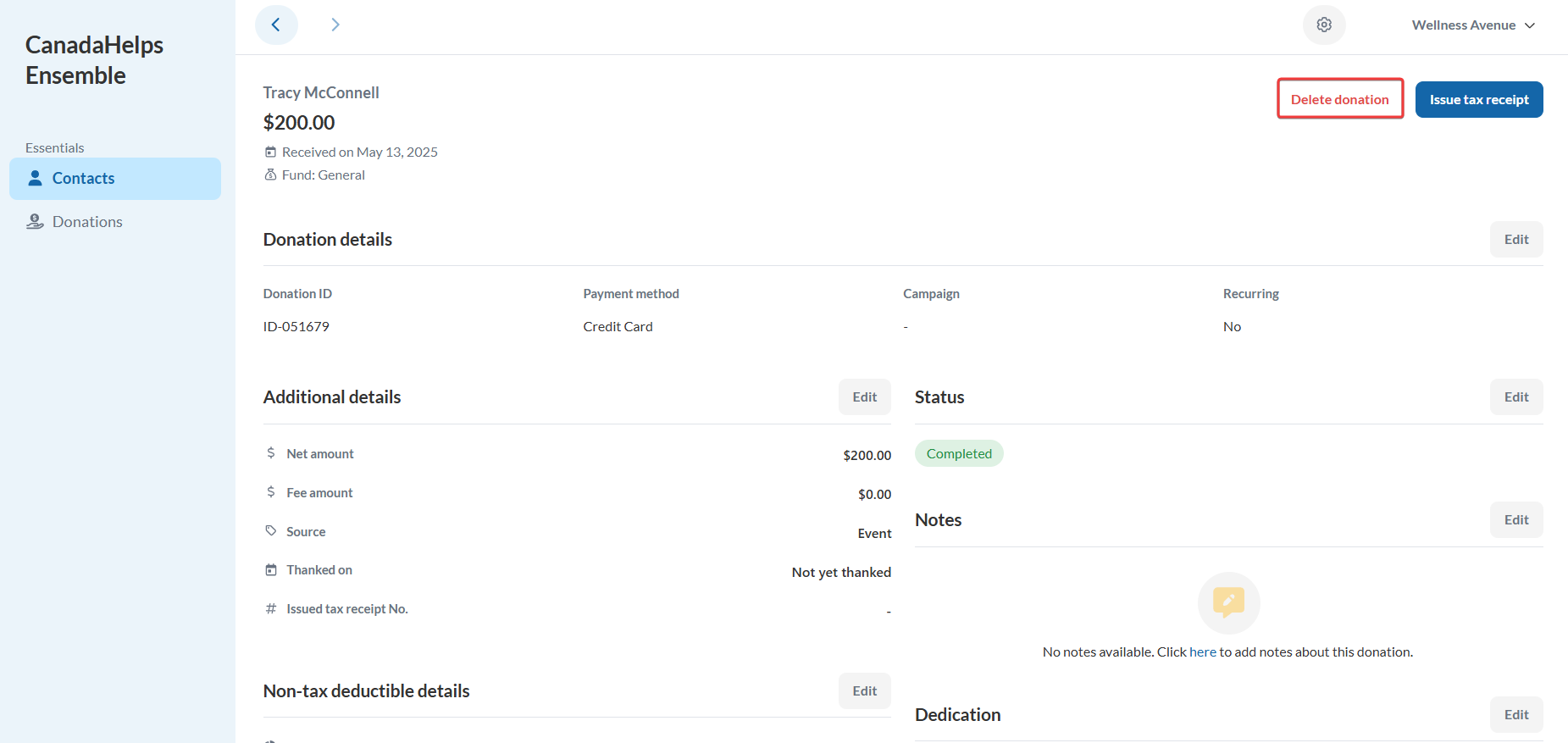Edit the donation Status section
This screenshot has width=1568, height=743.
[x=1515, y=396]
